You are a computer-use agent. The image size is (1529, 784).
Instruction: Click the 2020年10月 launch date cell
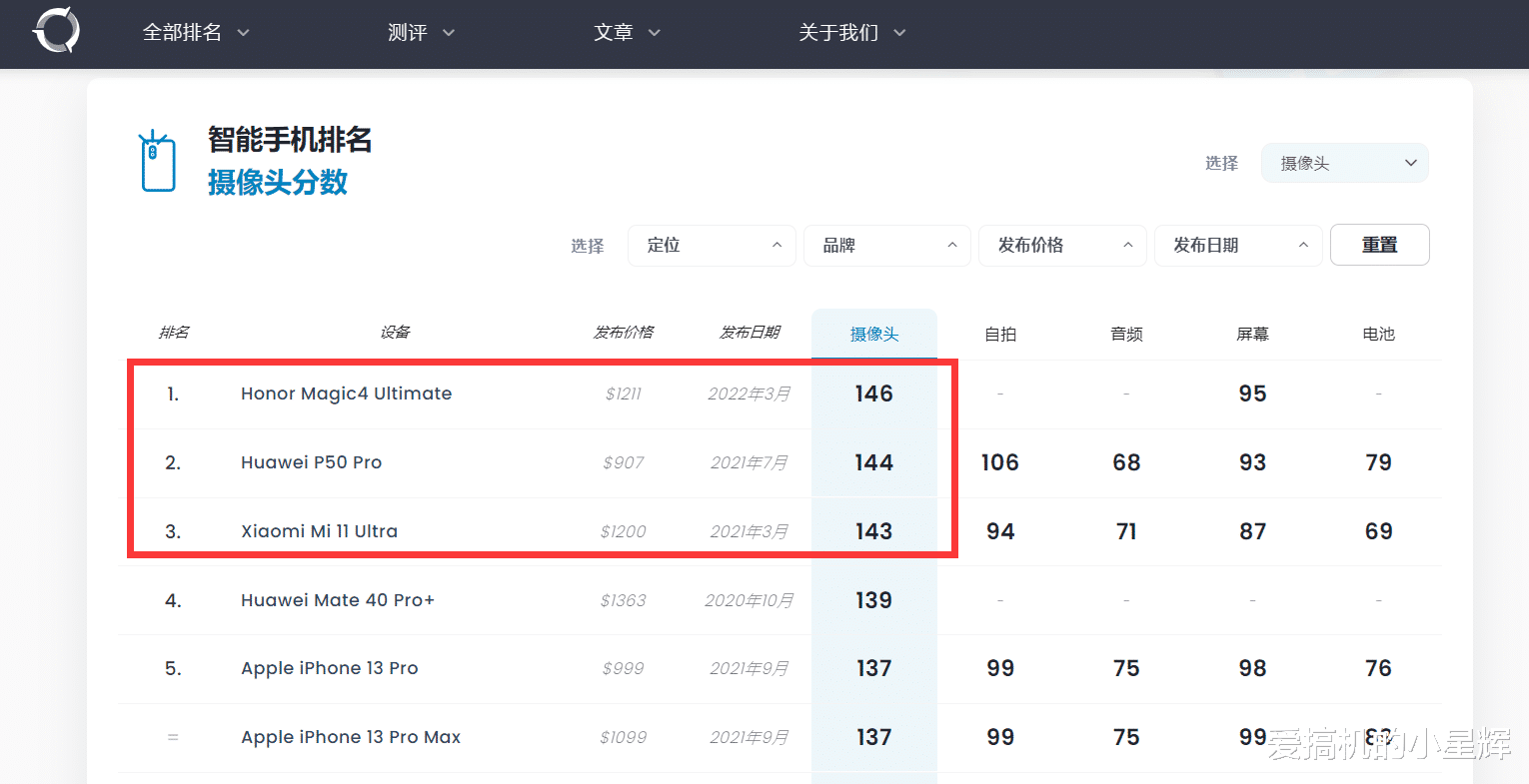coord(750,600)
